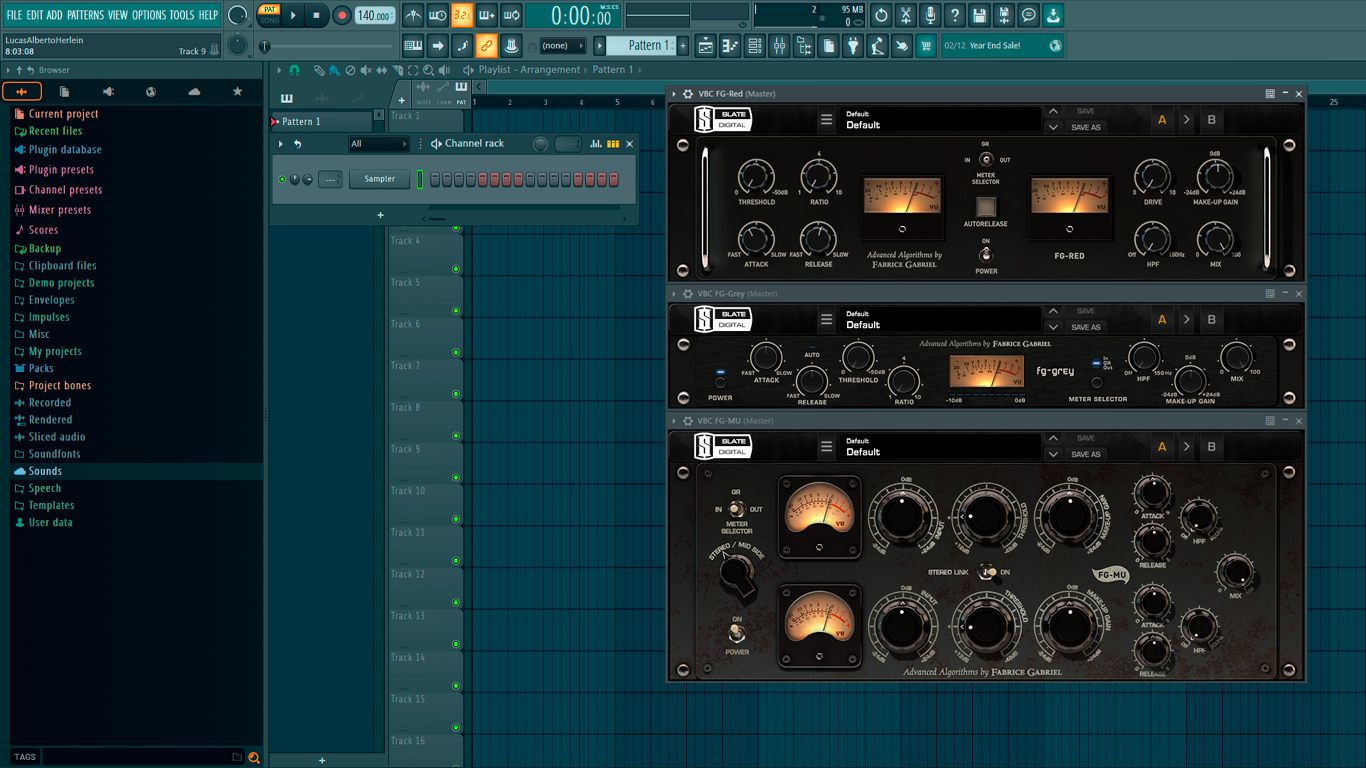Image resolution: width=1366 pixels, height=768 pixels.
Task: Select the delete tool in Playlist toolbar
Action: click(350, 70)
